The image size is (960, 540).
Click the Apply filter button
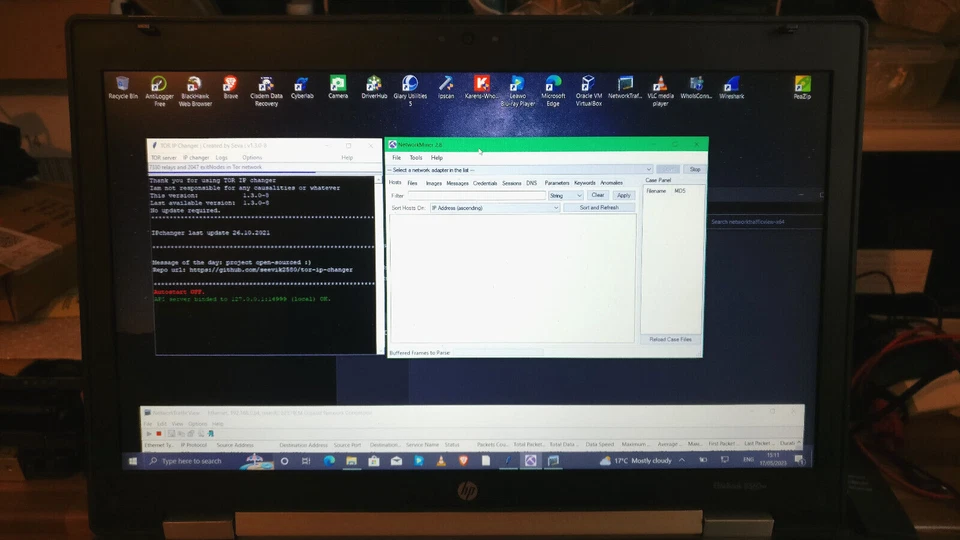pyautogui.click(x=623, y=195)
